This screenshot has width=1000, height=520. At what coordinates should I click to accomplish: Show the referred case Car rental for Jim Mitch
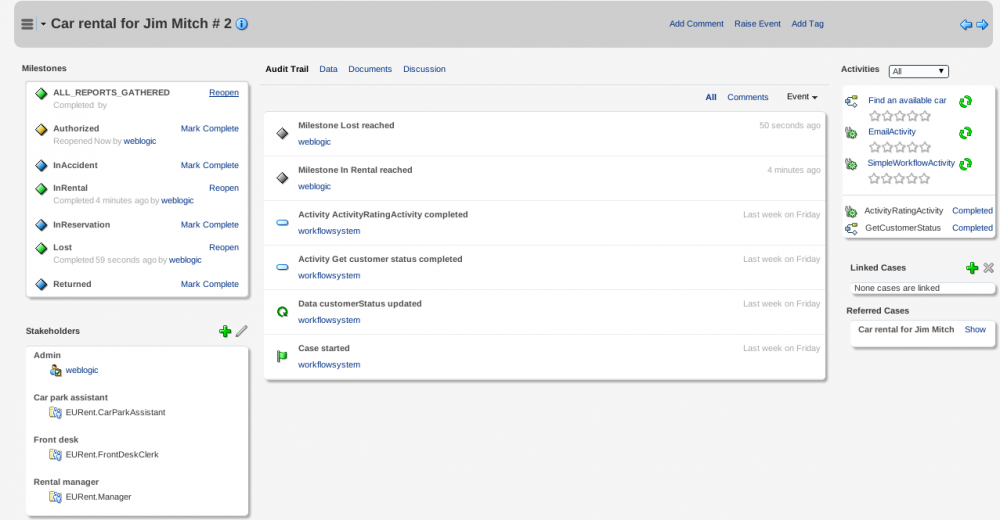pos(975,329)
